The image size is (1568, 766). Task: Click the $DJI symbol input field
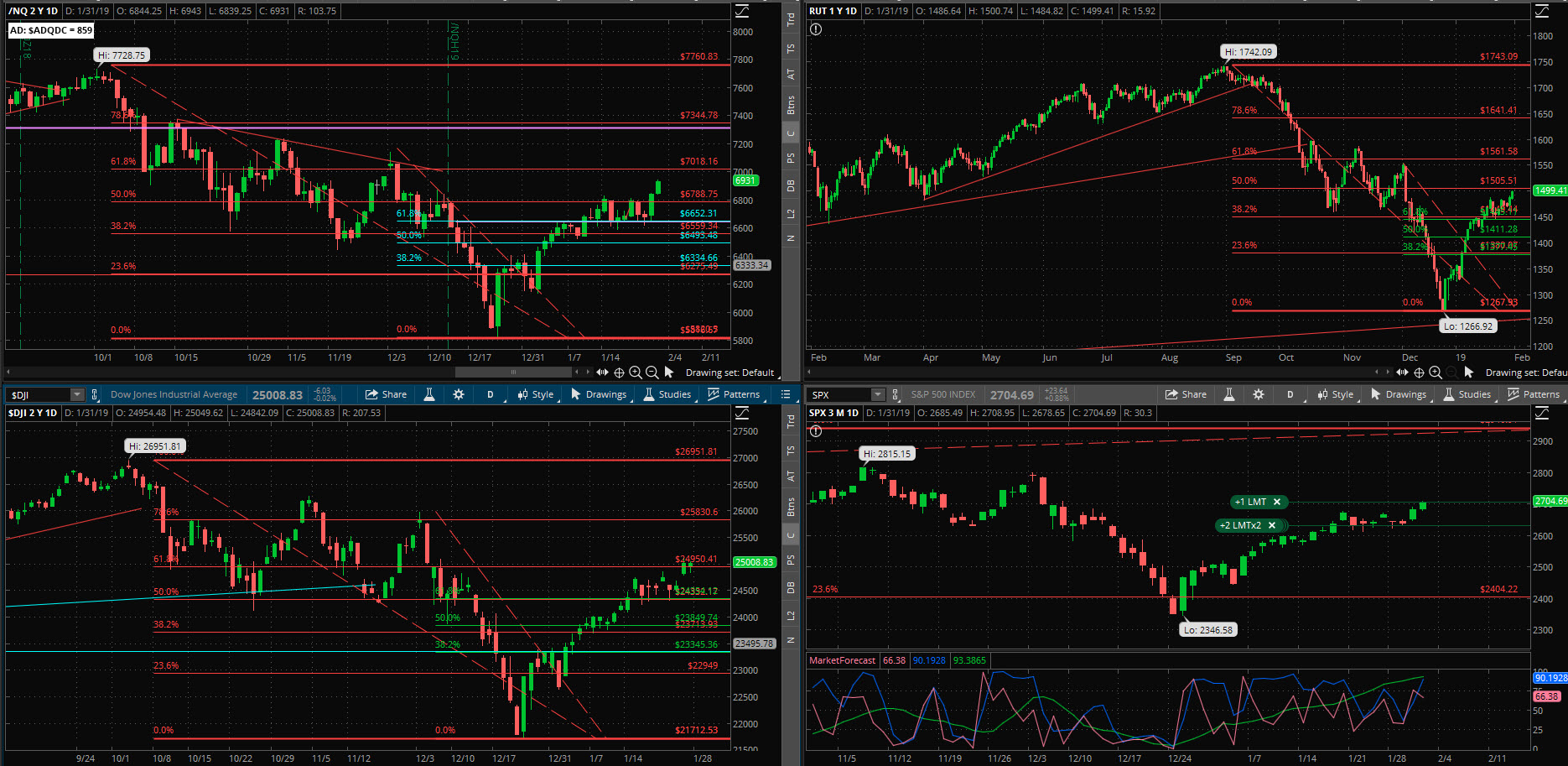39,394
